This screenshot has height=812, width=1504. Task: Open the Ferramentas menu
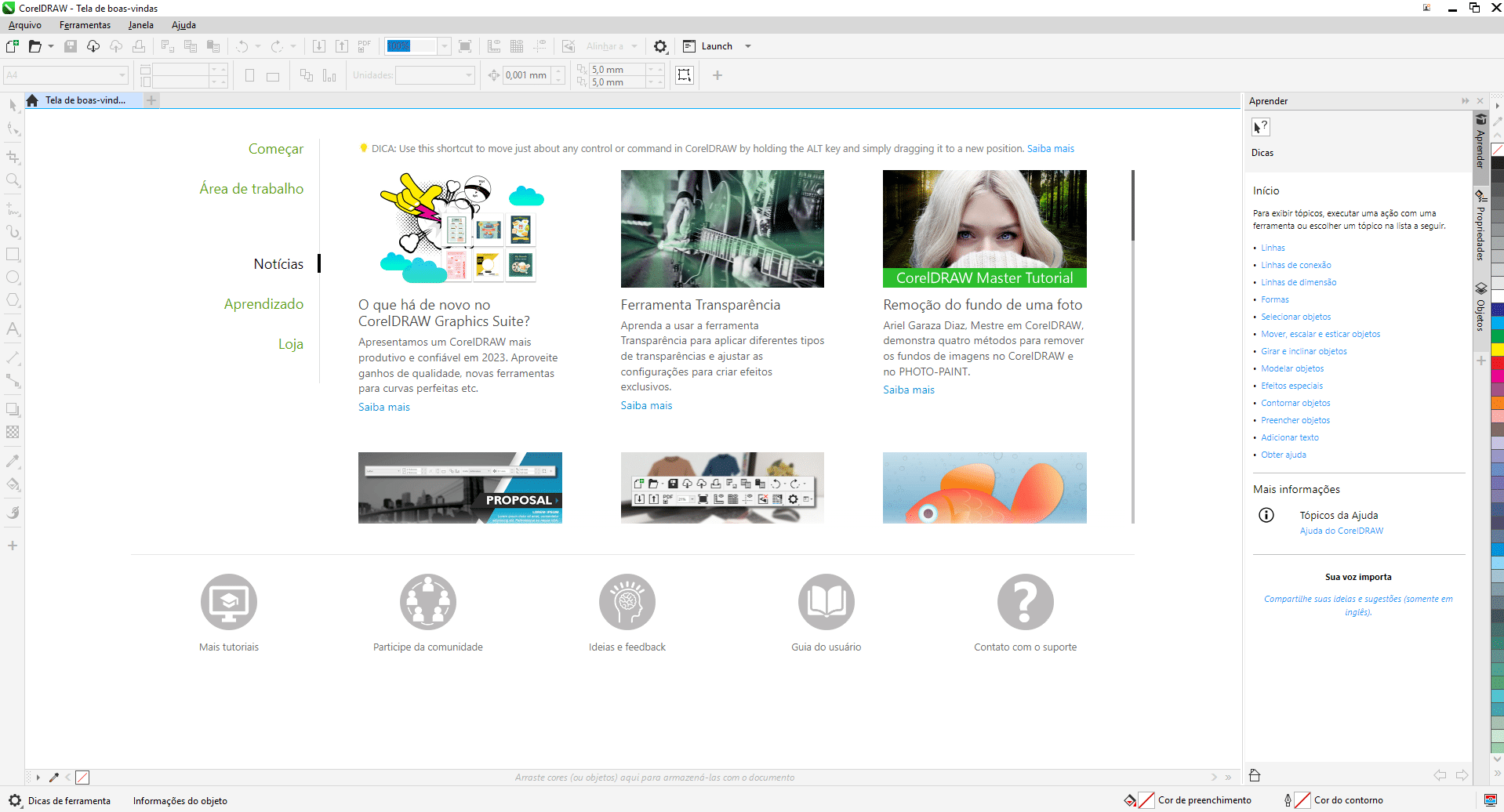pyautogui.click(x=85, y=25)
